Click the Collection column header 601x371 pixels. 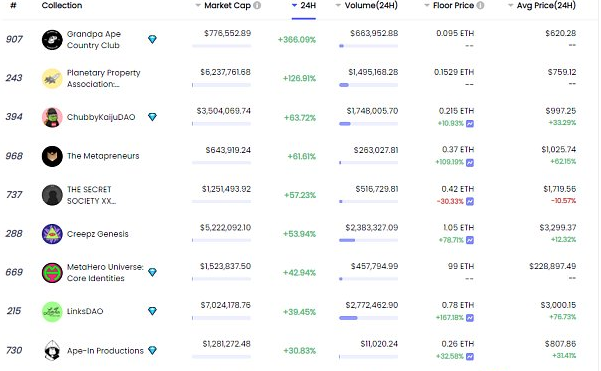pyautogui.click(x=62, y=5)
